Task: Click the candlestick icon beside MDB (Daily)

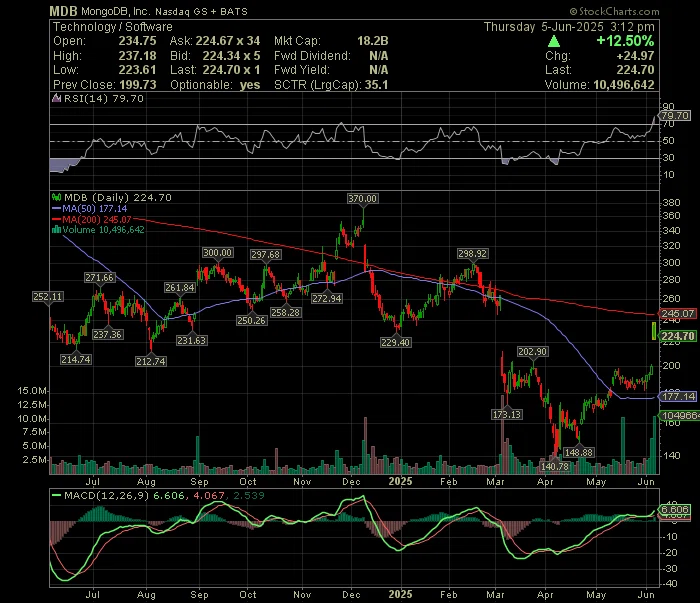Action: pyautogui.click(x=56, y=197)
